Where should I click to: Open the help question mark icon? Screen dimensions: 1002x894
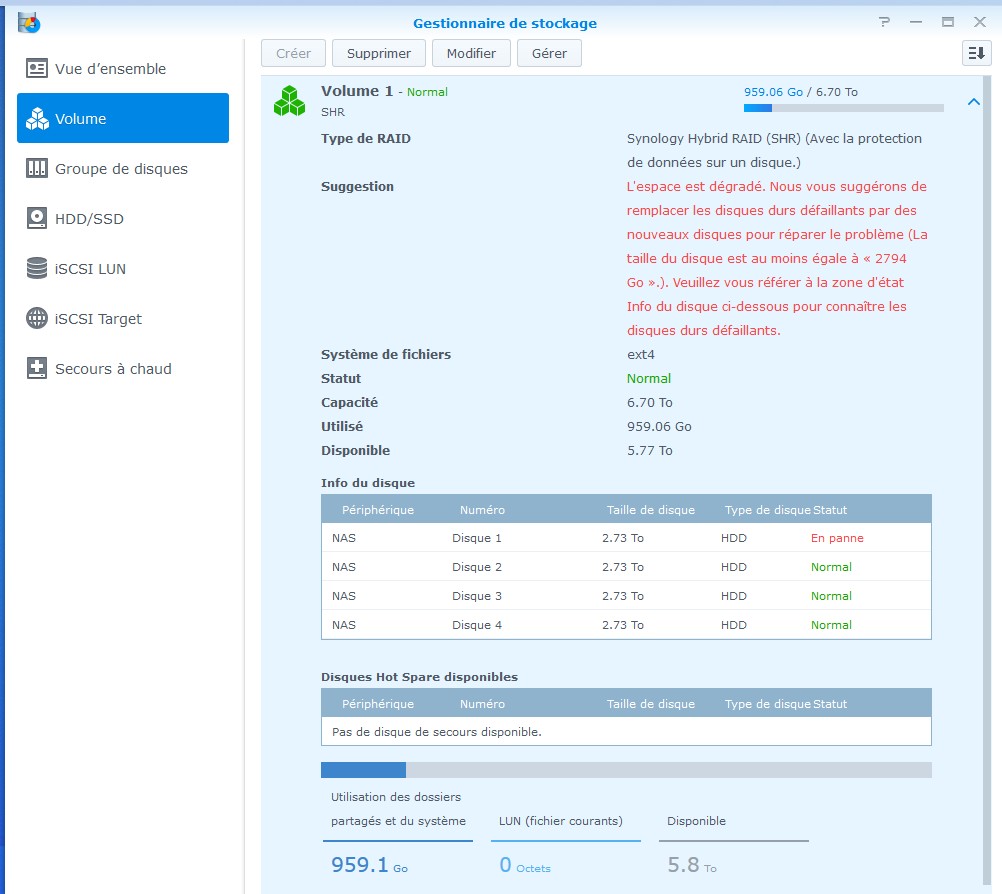click(x=884, y=22)
